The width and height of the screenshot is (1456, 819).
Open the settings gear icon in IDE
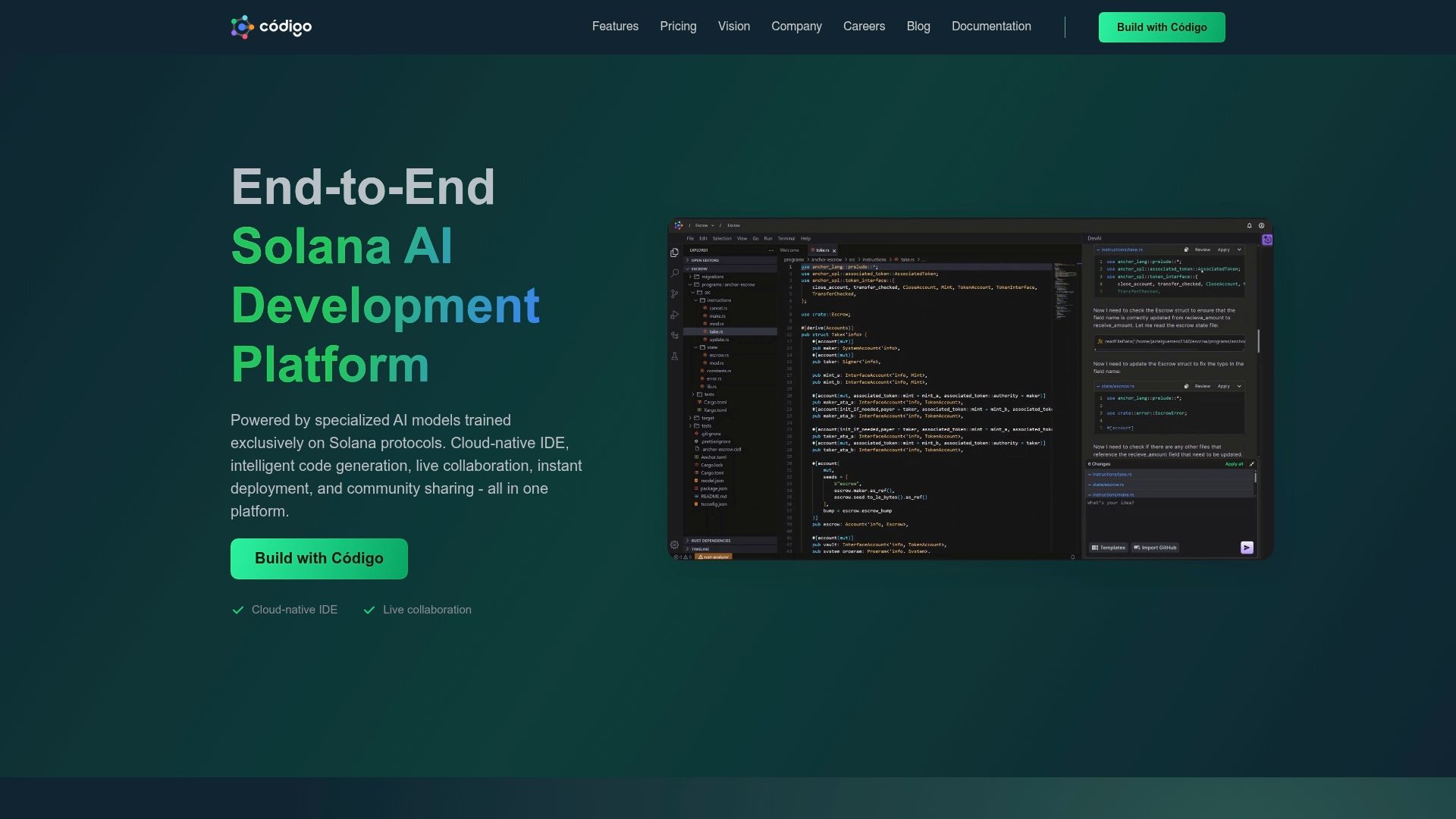674,544
